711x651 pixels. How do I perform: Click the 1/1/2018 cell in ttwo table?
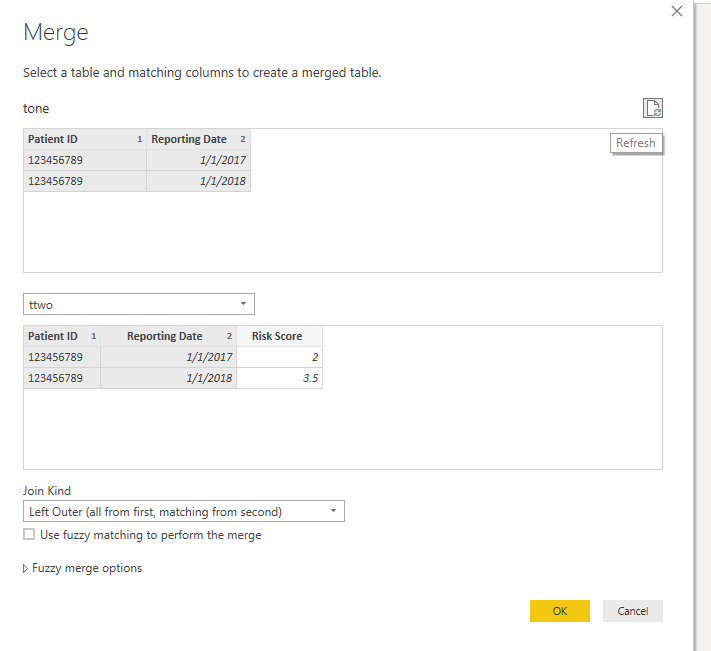[x=168, y=378]
